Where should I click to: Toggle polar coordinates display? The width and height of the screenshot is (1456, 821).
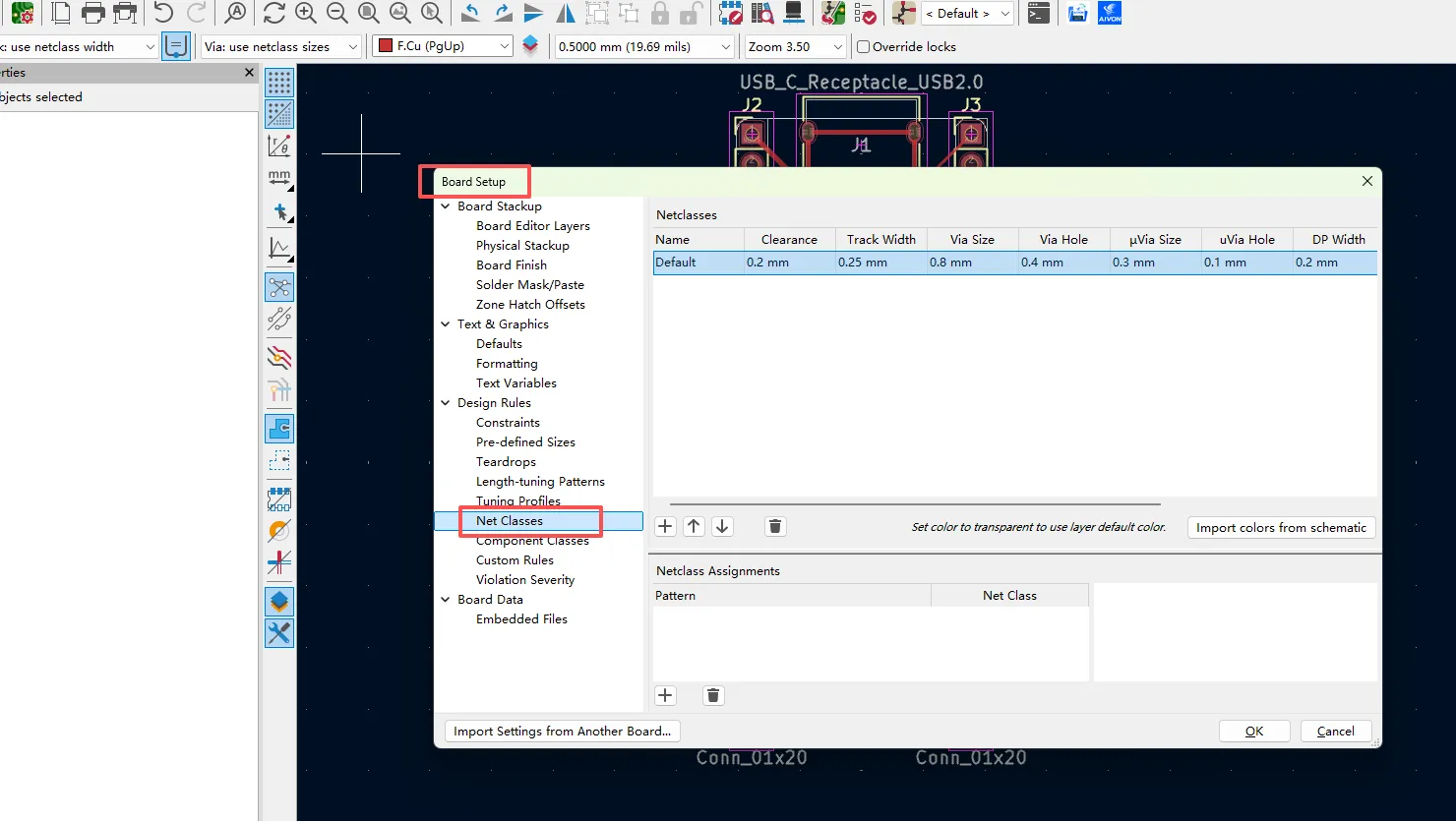coord(279,146)
